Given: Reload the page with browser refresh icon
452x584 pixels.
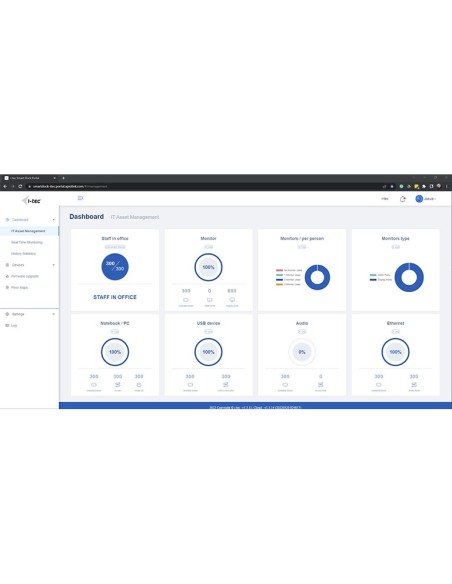Looking at the screenshot, I should point(20,186).
